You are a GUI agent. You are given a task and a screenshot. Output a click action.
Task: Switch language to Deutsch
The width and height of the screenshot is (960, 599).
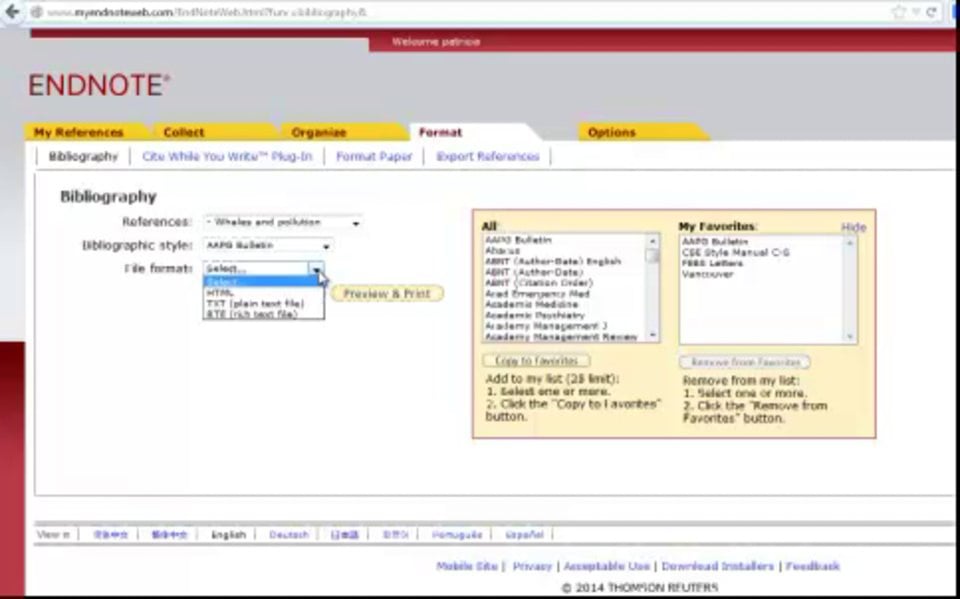pos(289,535)
